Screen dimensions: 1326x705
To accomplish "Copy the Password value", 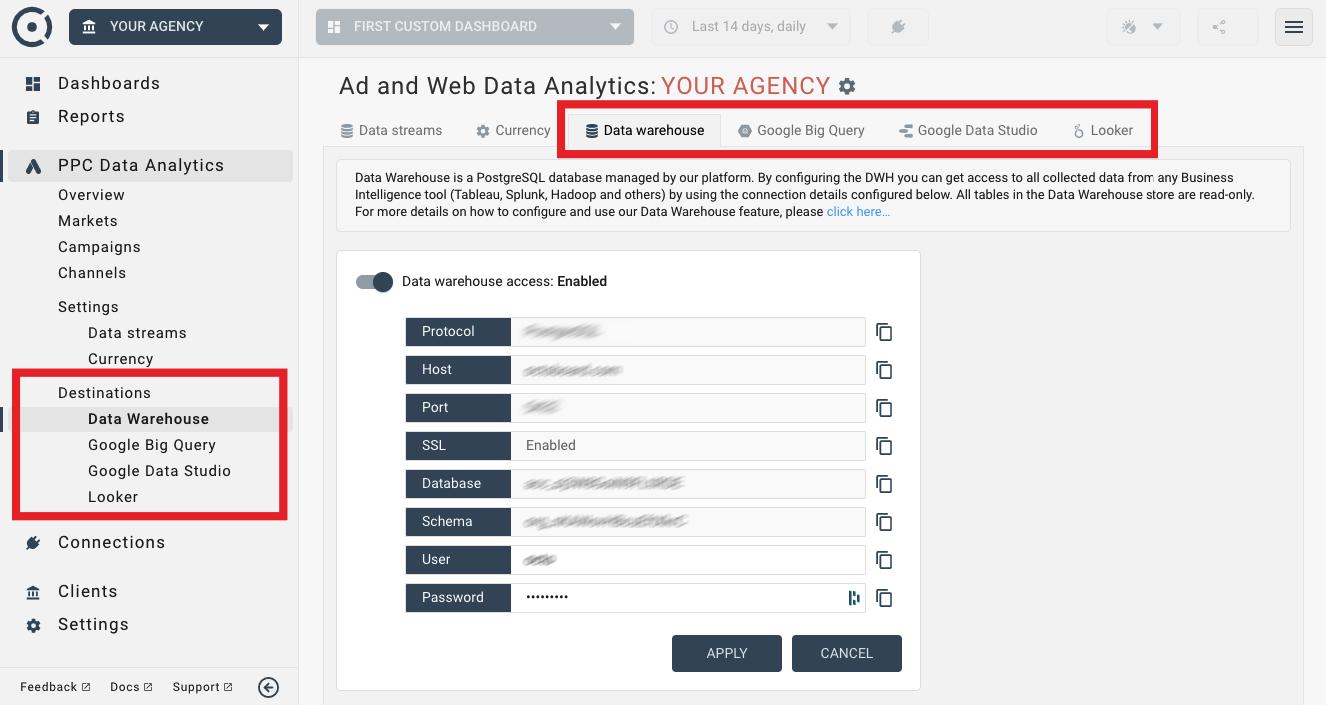I will pos(884,598).
